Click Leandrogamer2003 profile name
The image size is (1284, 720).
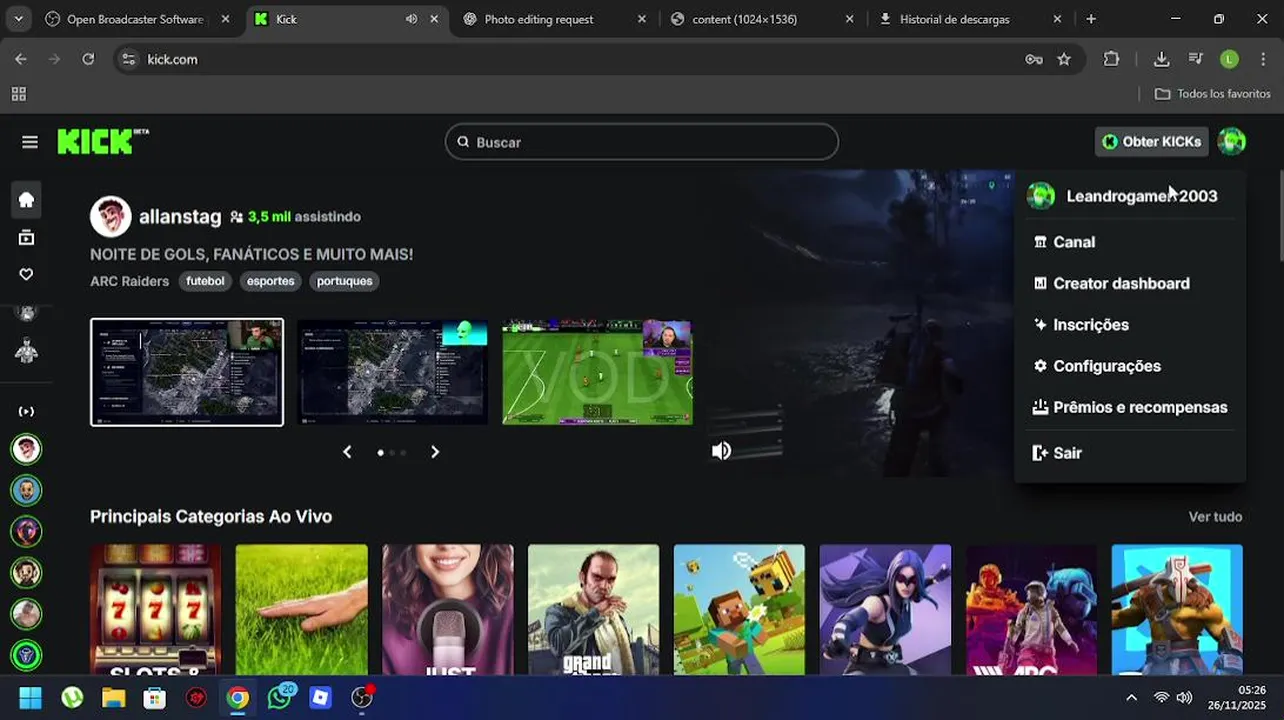[x=1142, y=196]
